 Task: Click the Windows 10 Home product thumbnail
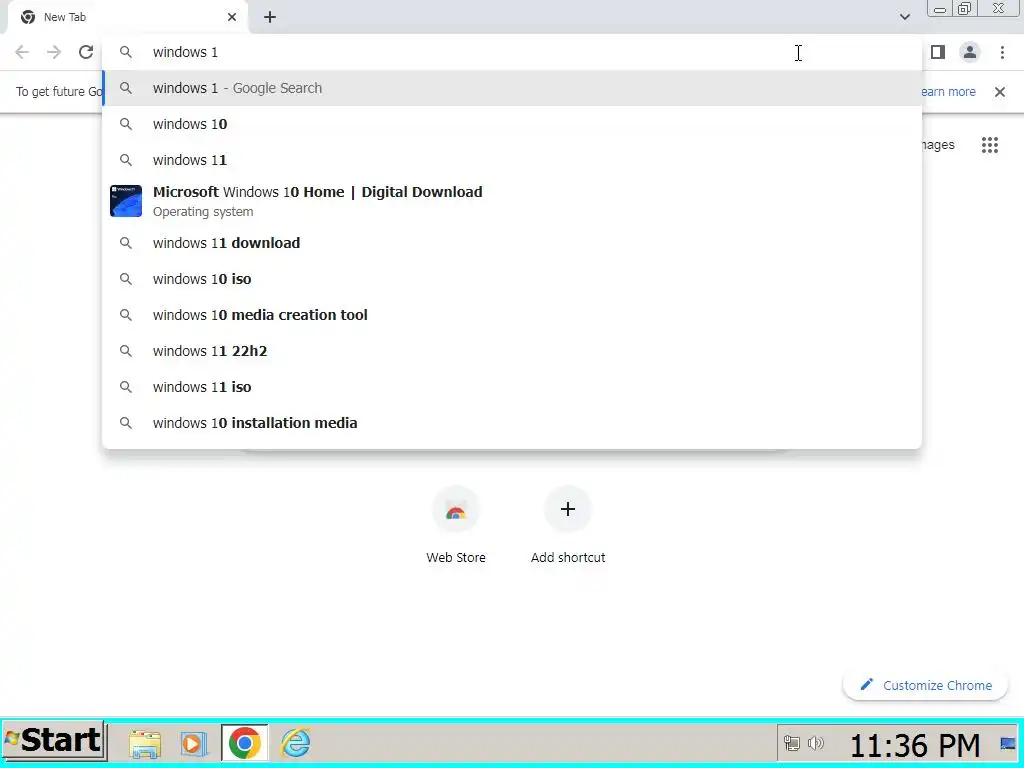[x=126, y=201]
